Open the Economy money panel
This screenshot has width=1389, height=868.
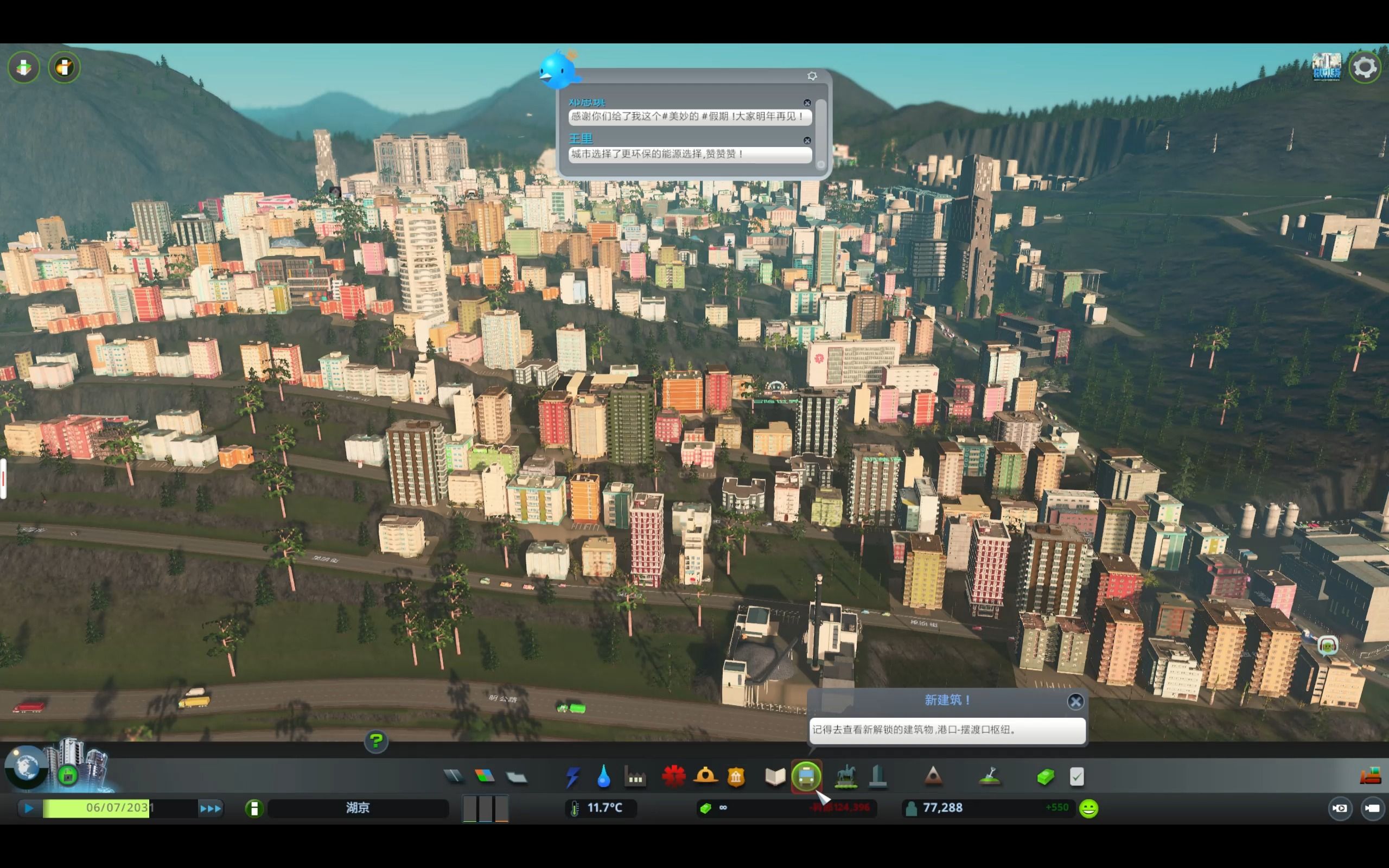point(1045,777)
